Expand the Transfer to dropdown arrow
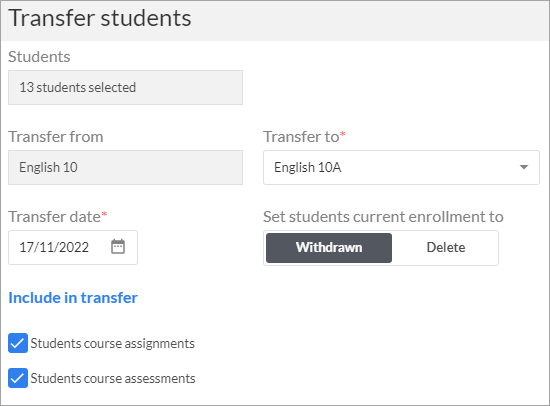The width and height of the screenshot is (550, 406). click(524, 167)
